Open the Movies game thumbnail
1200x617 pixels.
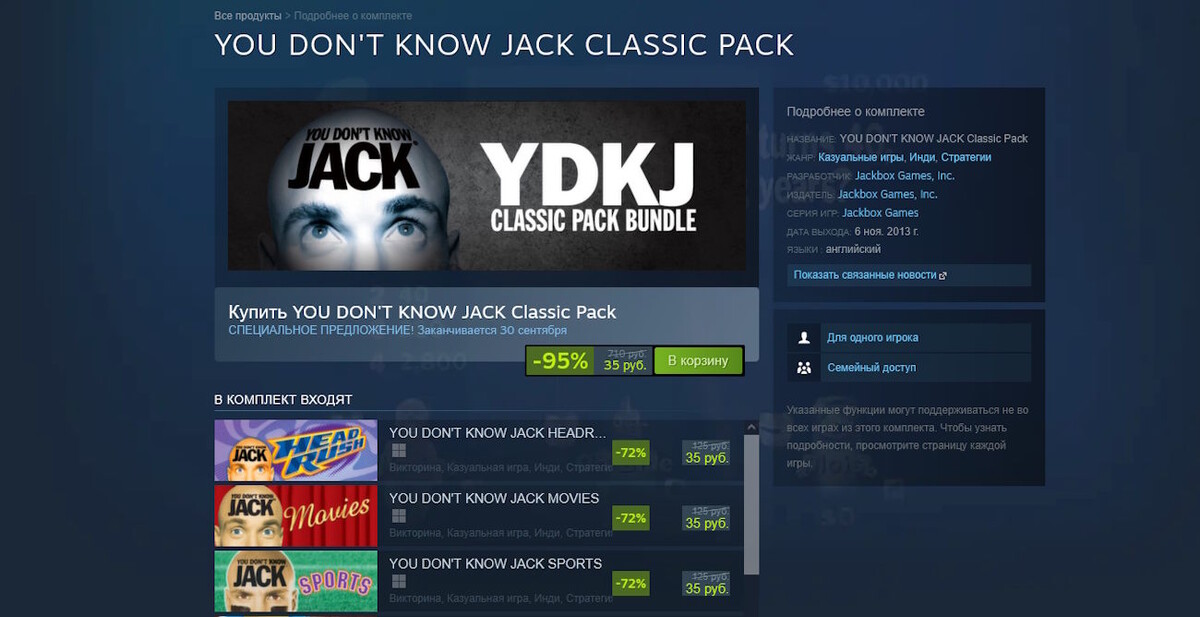point(296,516)
